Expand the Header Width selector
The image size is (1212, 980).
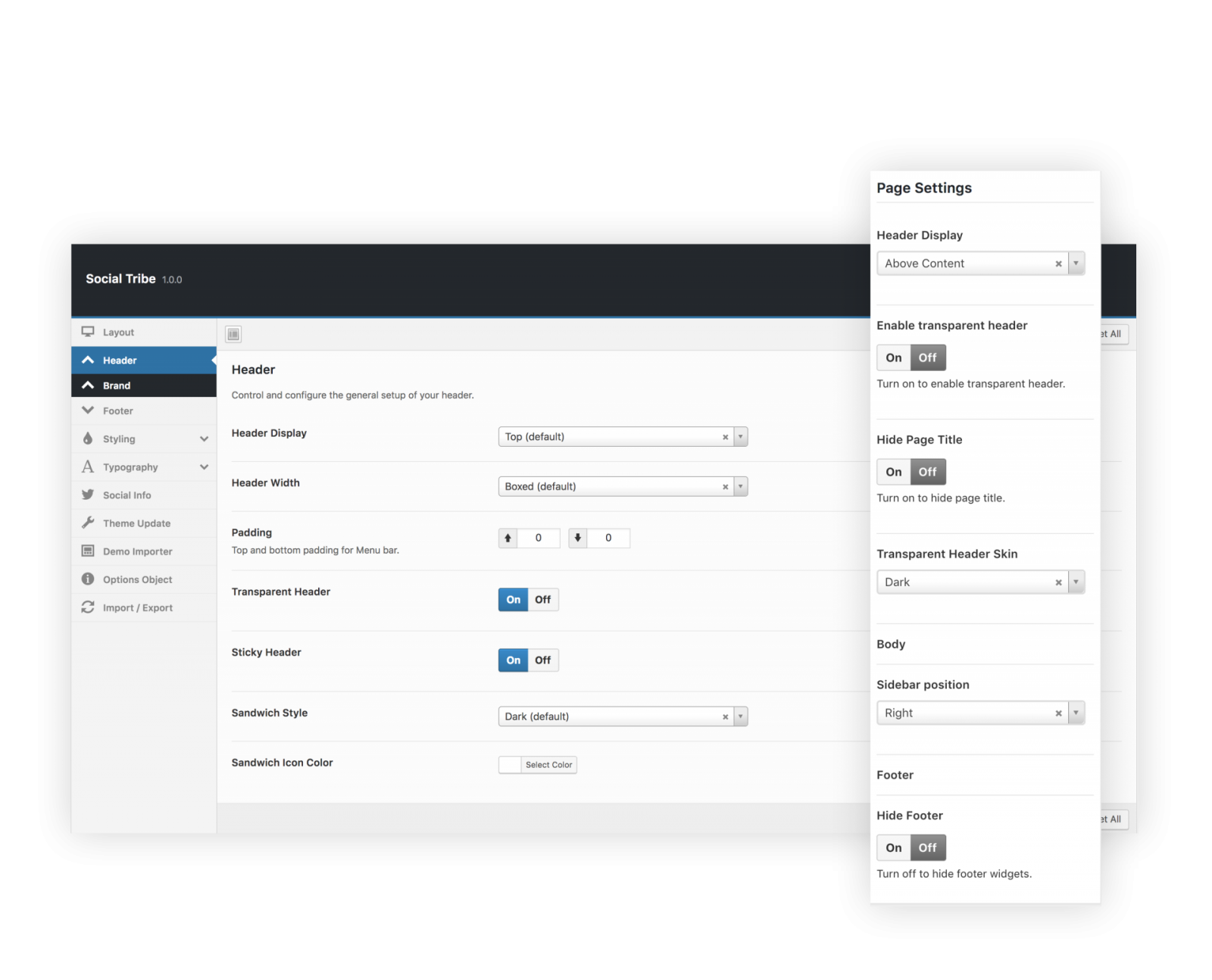[739, 485]
